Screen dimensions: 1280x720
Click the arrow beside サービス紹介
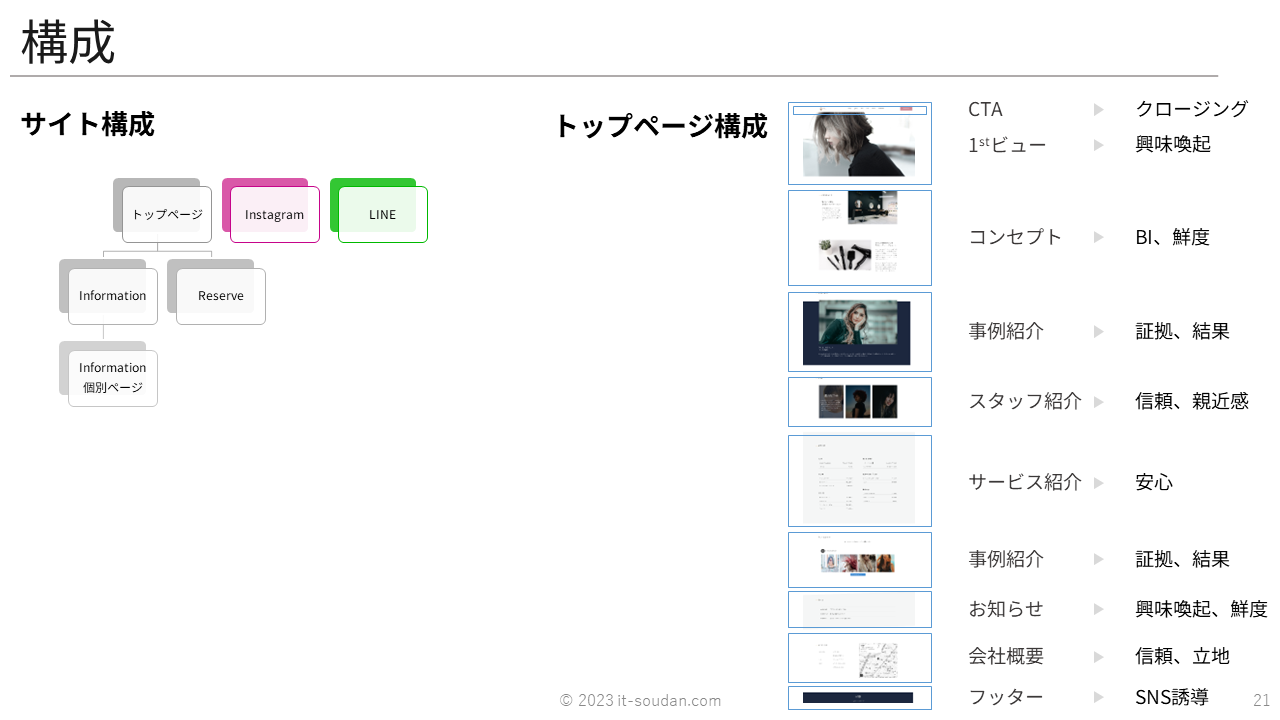click(x=1098, y=483)
